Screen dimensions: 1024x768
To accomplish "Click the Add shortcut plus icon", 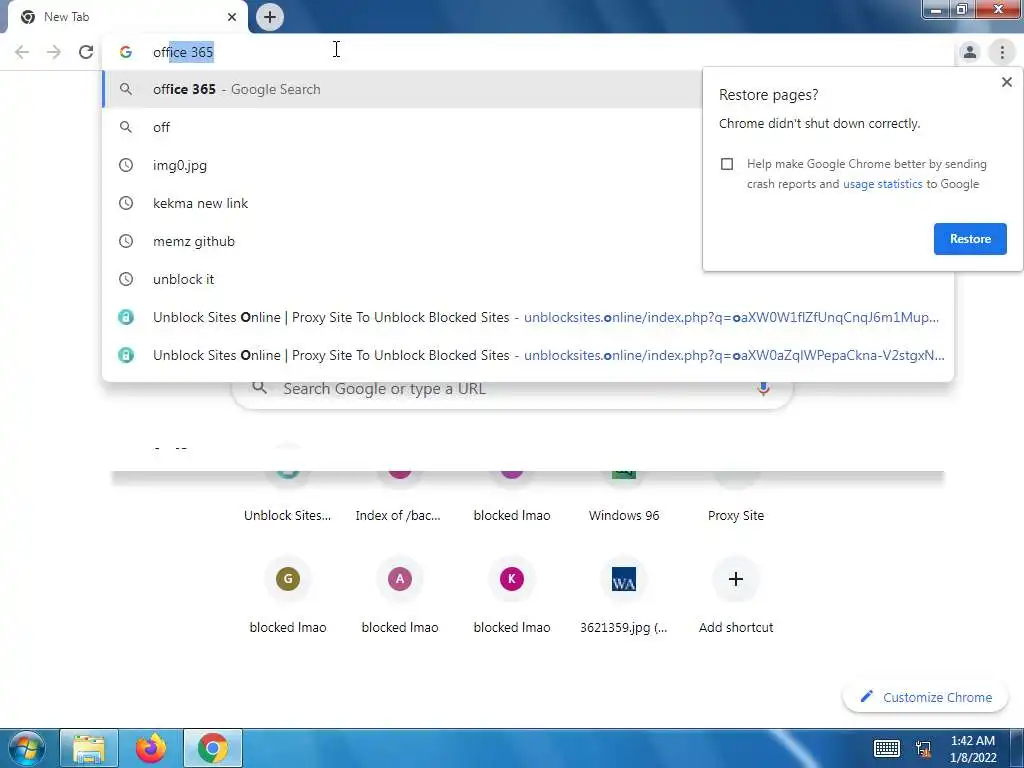I will (736, 579).
